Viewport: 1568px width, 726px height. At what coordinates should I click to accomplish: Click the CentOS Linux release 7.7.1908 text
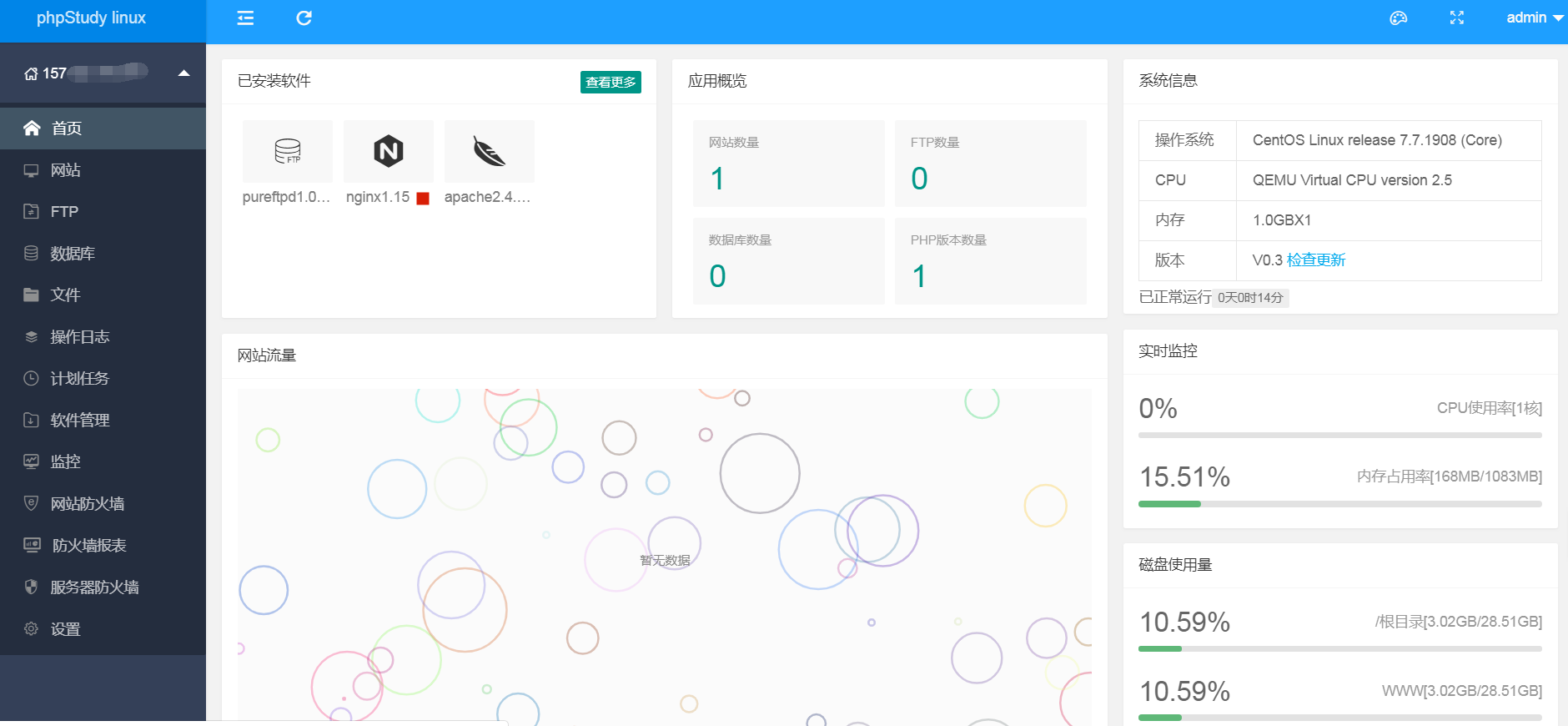coord(1377,140)
